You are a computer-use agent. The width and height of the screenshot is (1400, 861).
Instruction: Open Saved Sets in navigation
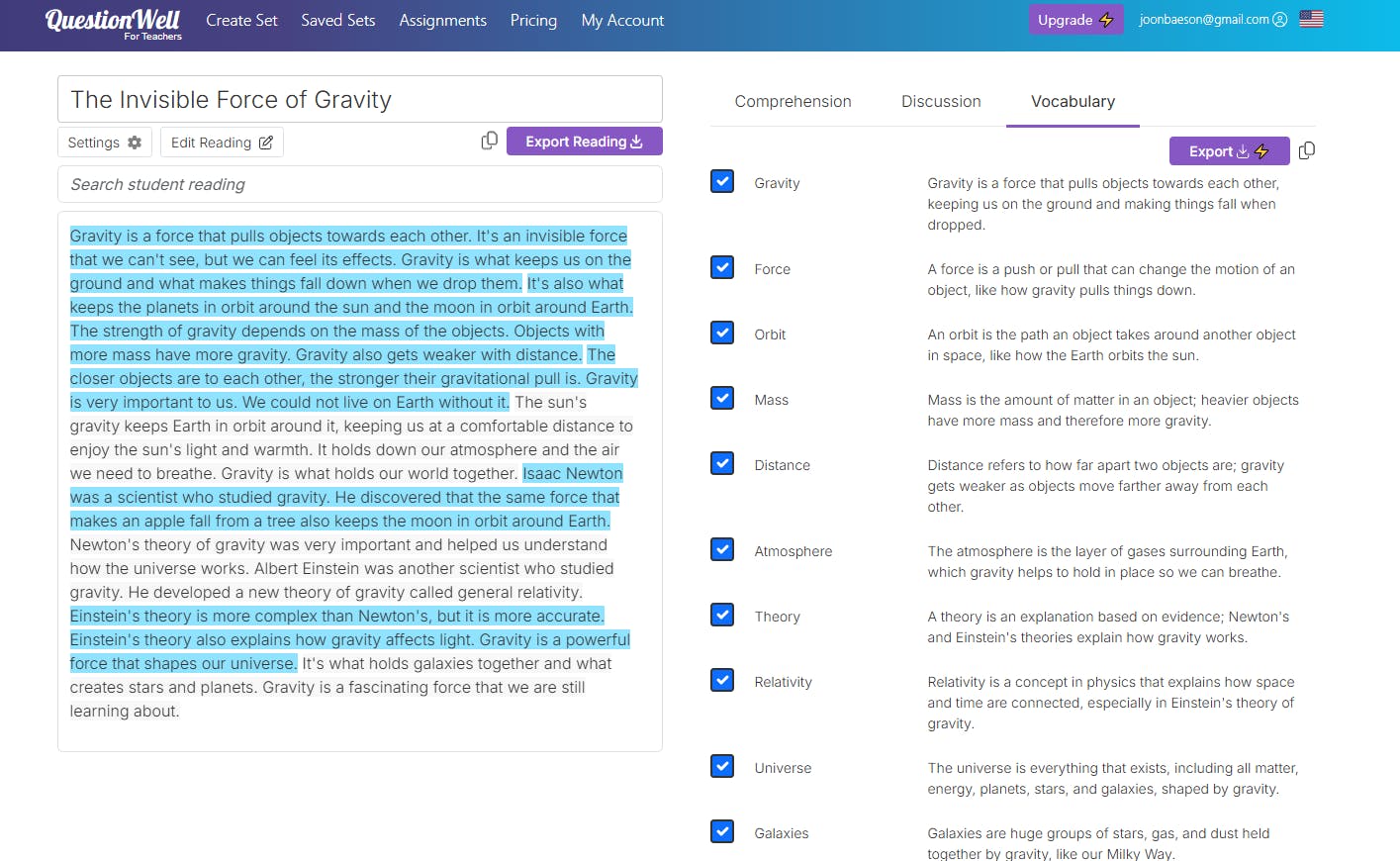[x=338, y=20]
